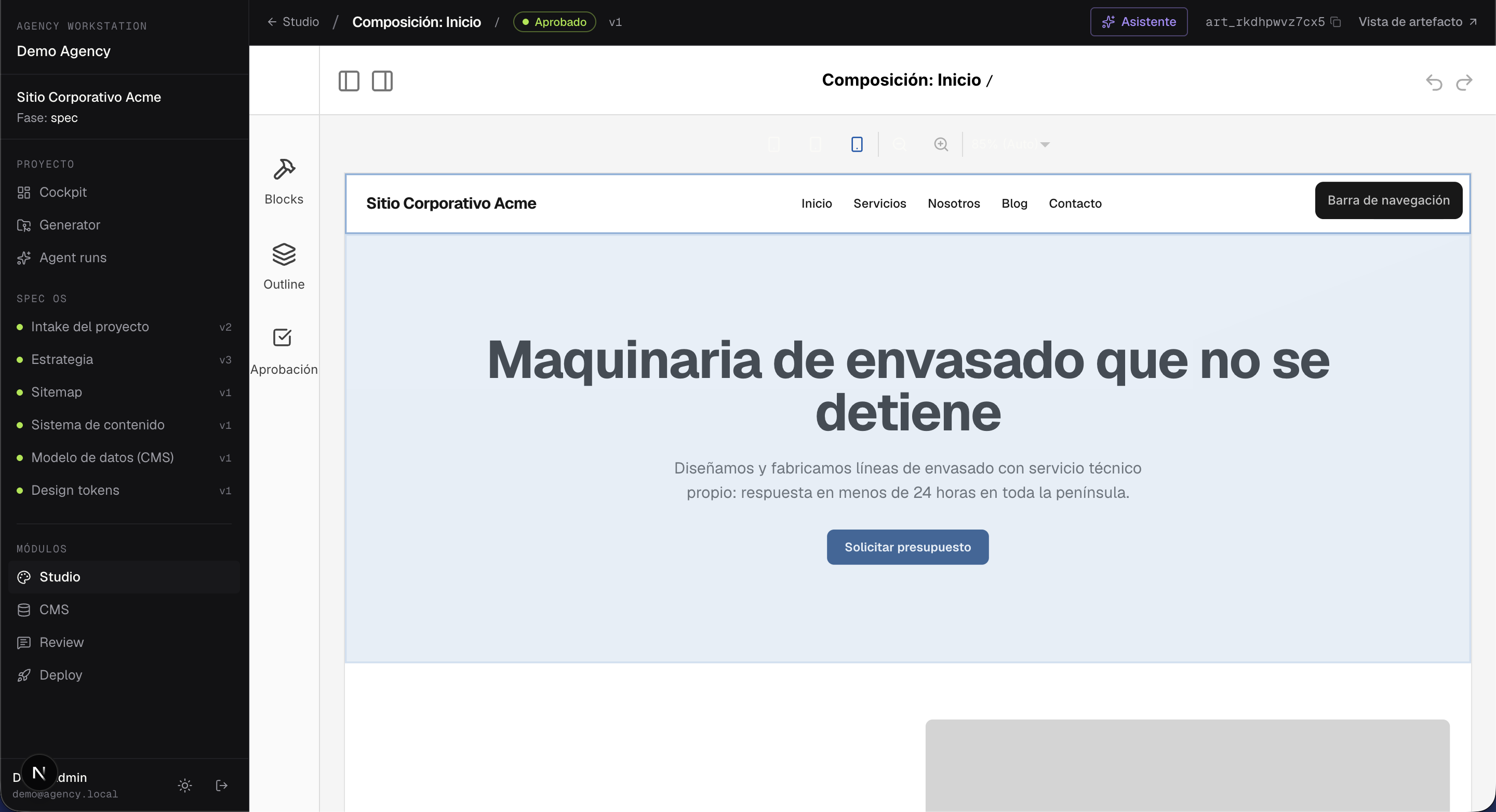Click demo@agency.local user email
Viewport: 1496px width, 812px height.
point(65,794)
